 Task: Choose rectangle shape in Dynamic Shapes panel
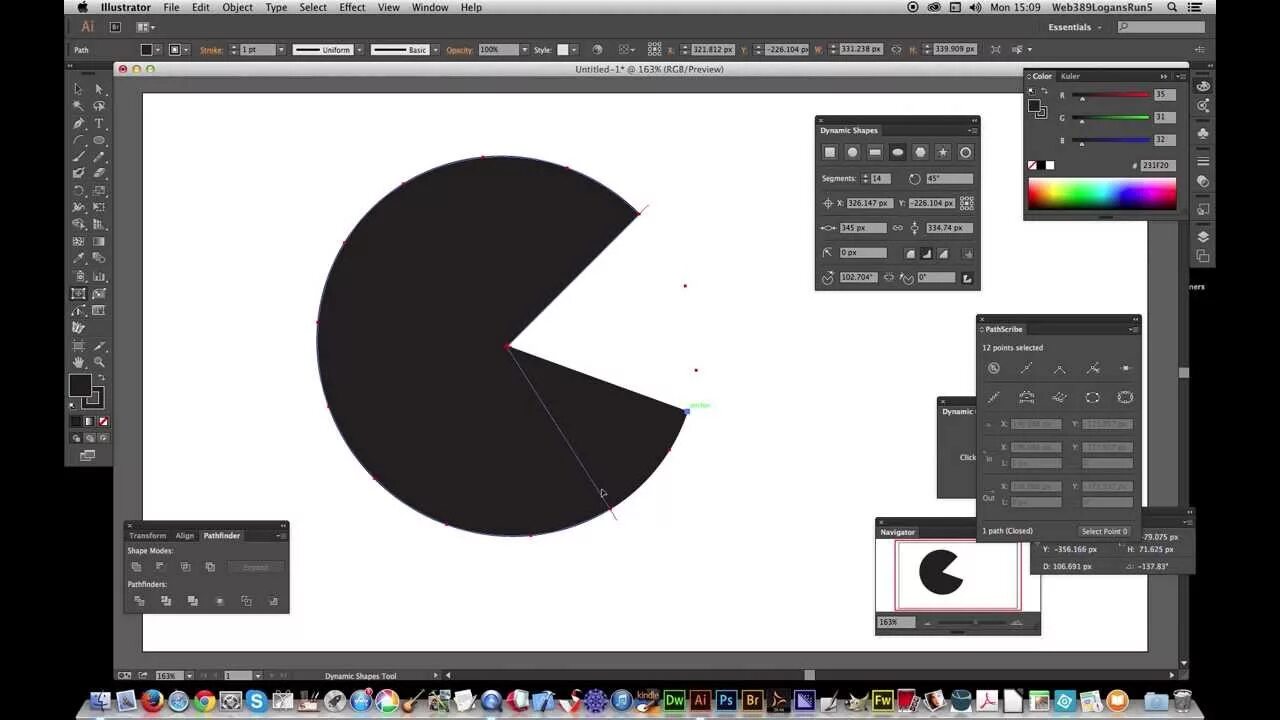click(x=829, y=152)
